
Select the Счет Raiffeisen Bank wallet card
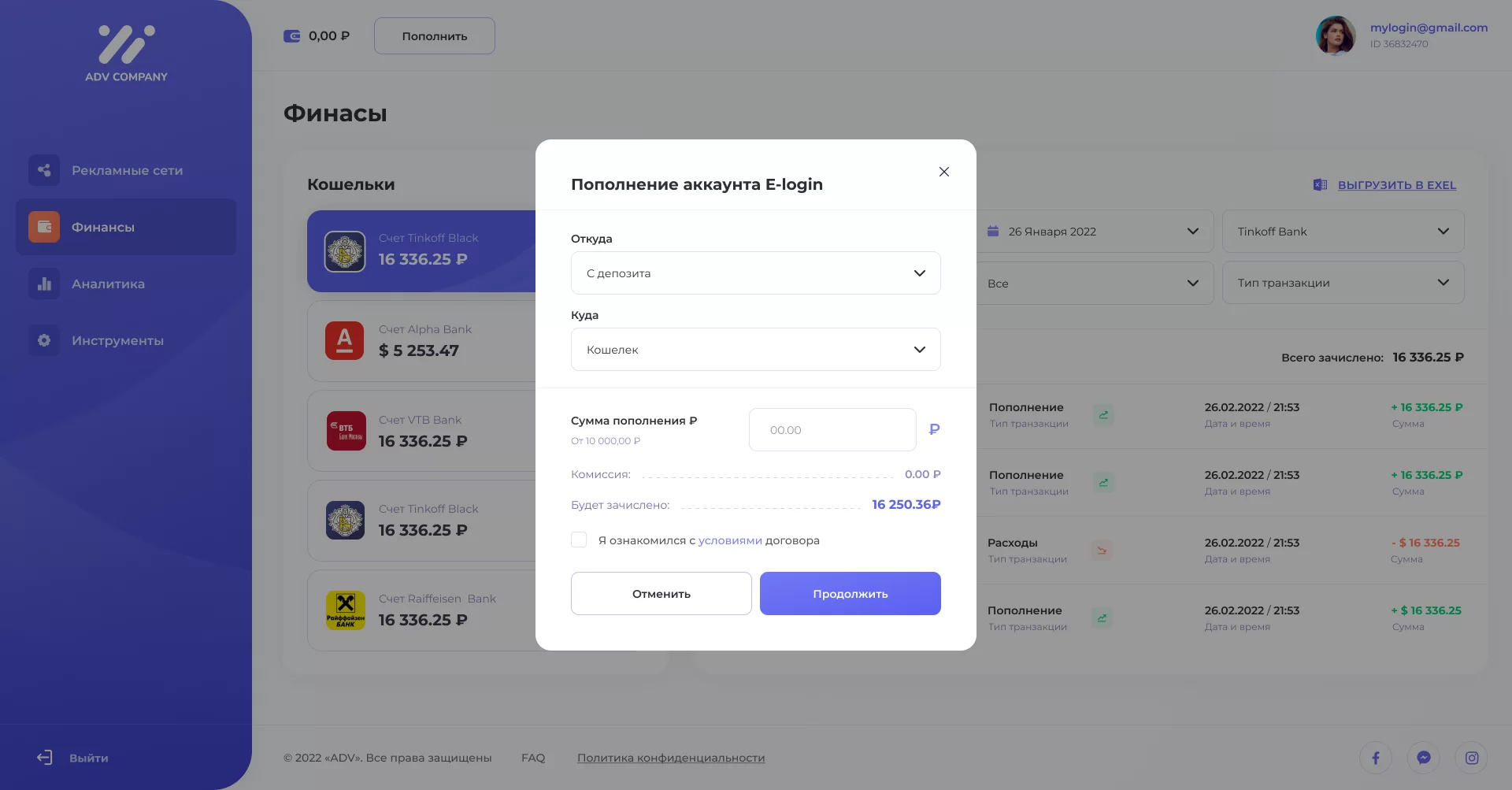pos(421,610)
